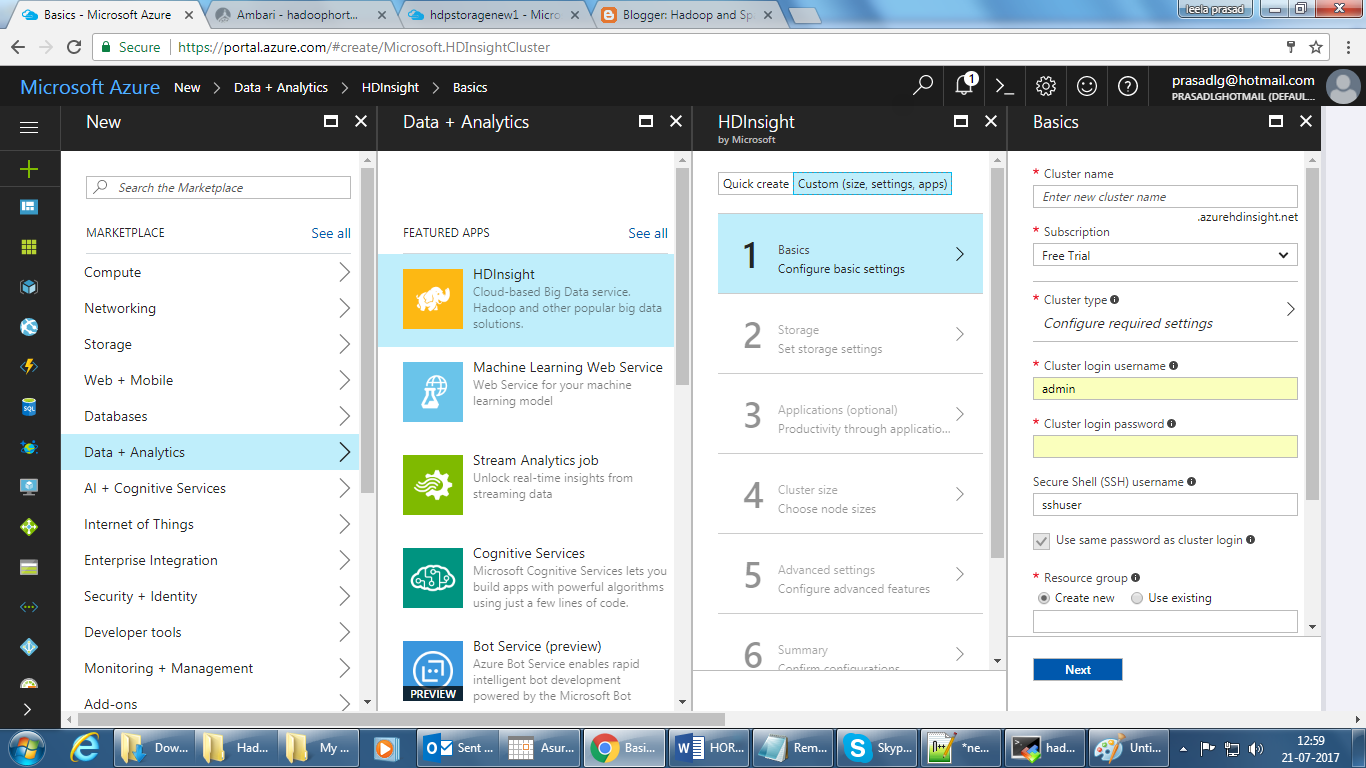Image resolution: width=1366 pixels, height=768 pixels.
Task: Select the SQL databases icon in the sidebar
Action: [29, 408]
